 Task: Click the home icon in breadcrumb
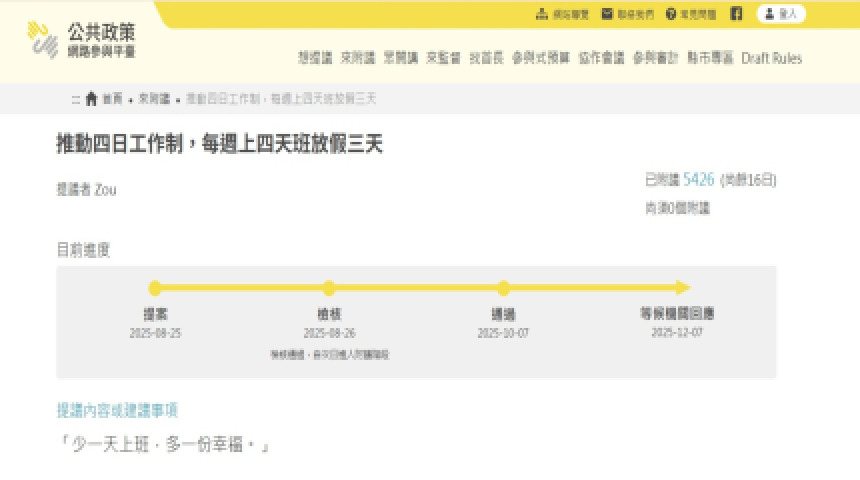[x=92, y=99]
